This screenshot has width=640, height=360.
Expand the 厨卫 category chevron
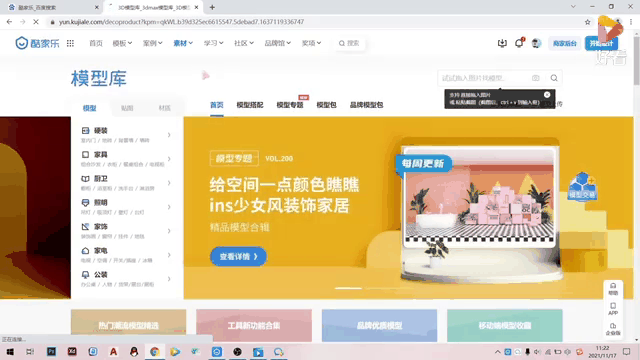169,183
